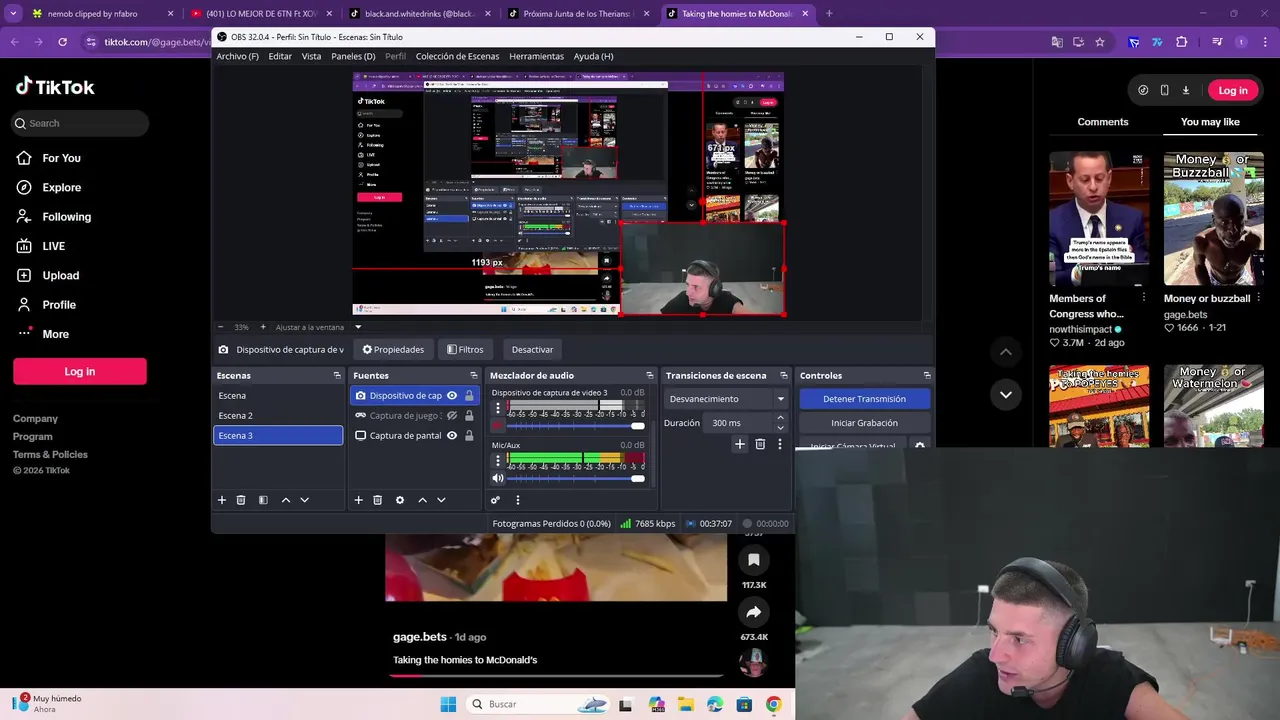Viewport: 1280px width, 720px height.
Task: Pop out the Mezclador de audio dock panel
Action: (x=650, y=376)
